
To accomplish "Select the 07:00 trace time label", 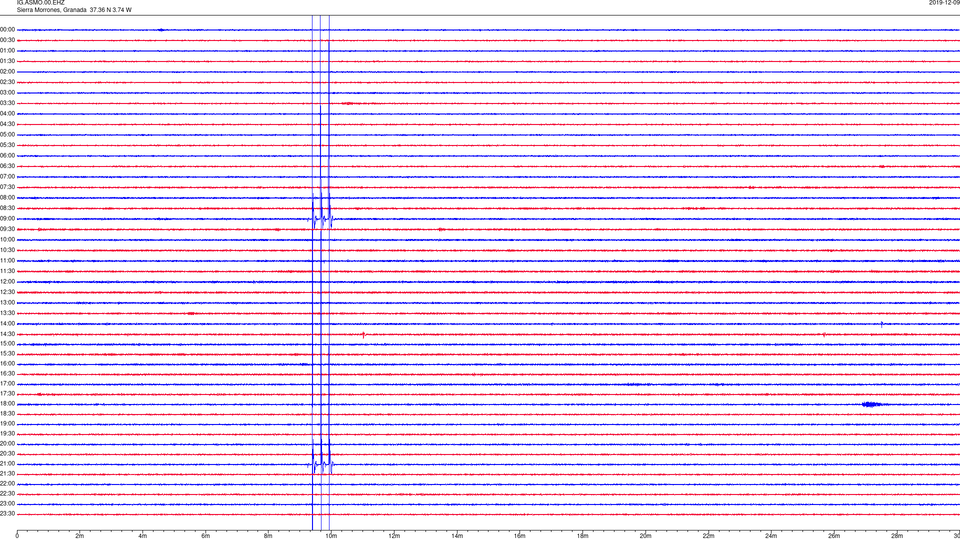I will click(7, 176).
